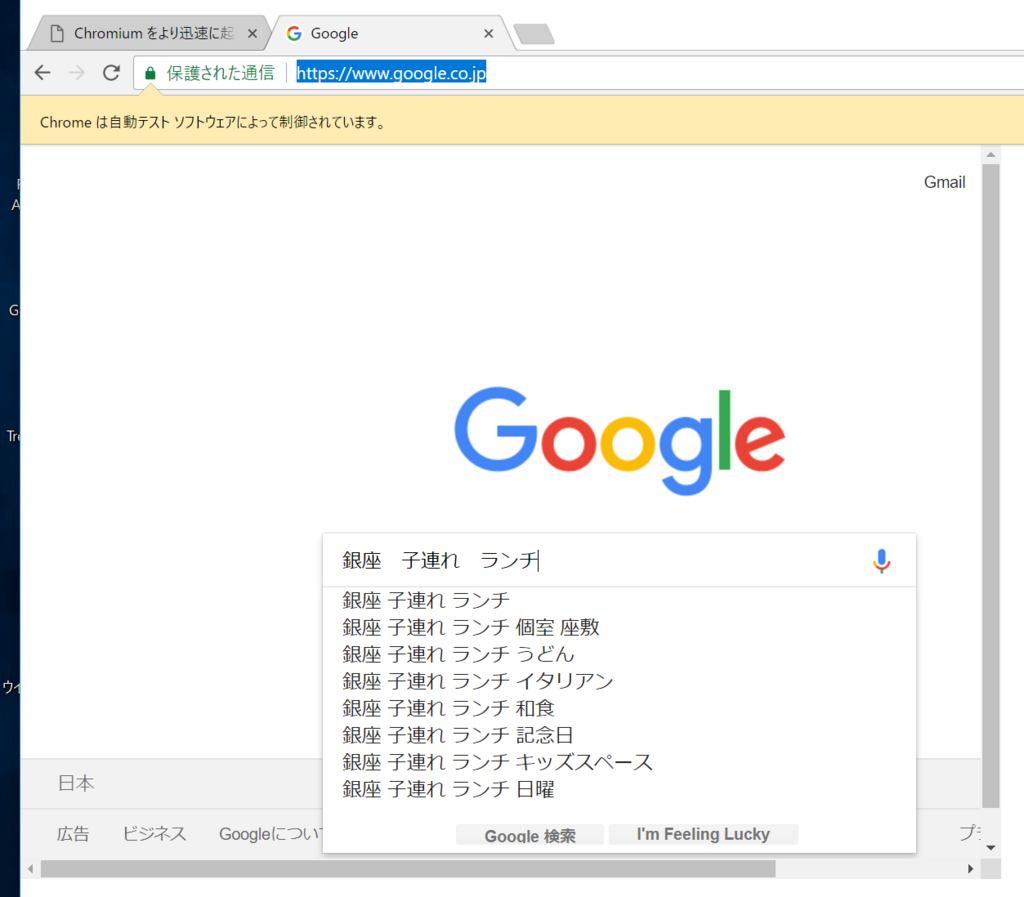Start voice search with microphone icon
The width and height of the screenshot is (1024, 897).
[881, 561]
